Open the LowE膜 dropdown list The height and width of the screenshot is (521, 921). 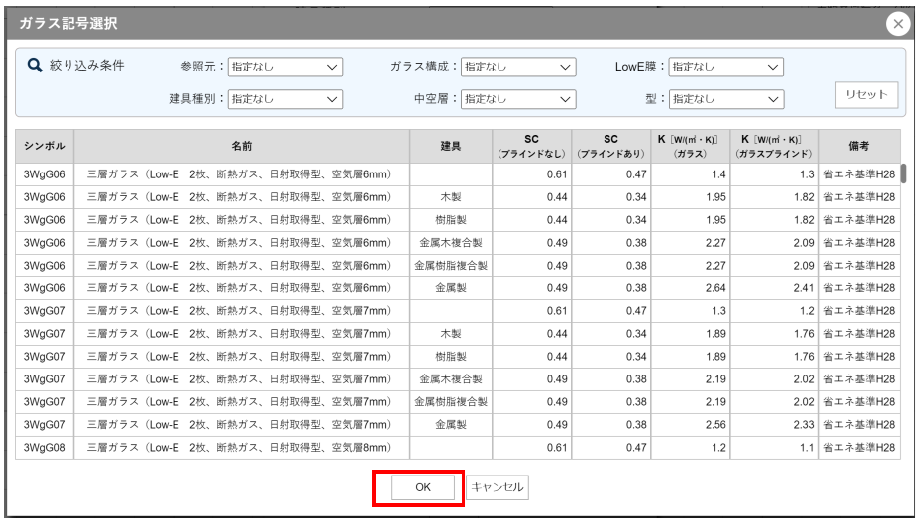725,67
